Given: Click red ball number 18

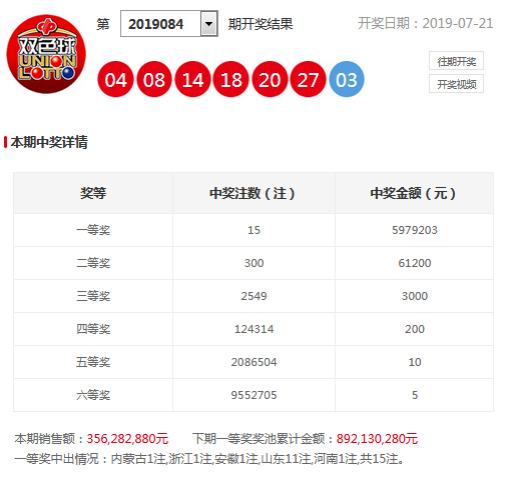Looking at the screenshot, I should (x=231, y=79).
